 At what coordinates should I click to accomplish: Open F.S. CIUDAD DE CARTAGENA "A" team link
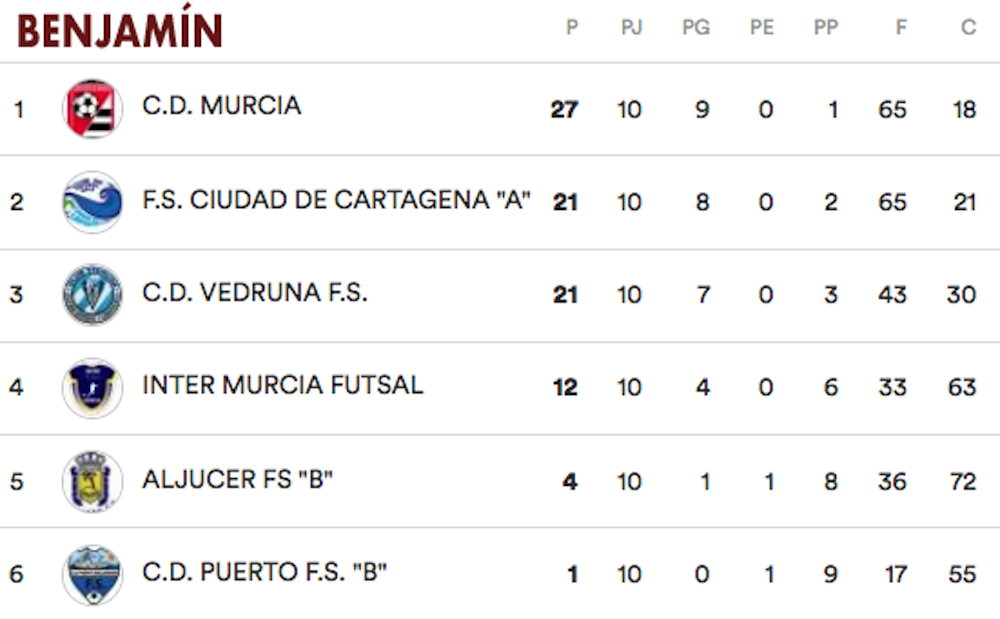pyautogui.click(x=336, y=200)
